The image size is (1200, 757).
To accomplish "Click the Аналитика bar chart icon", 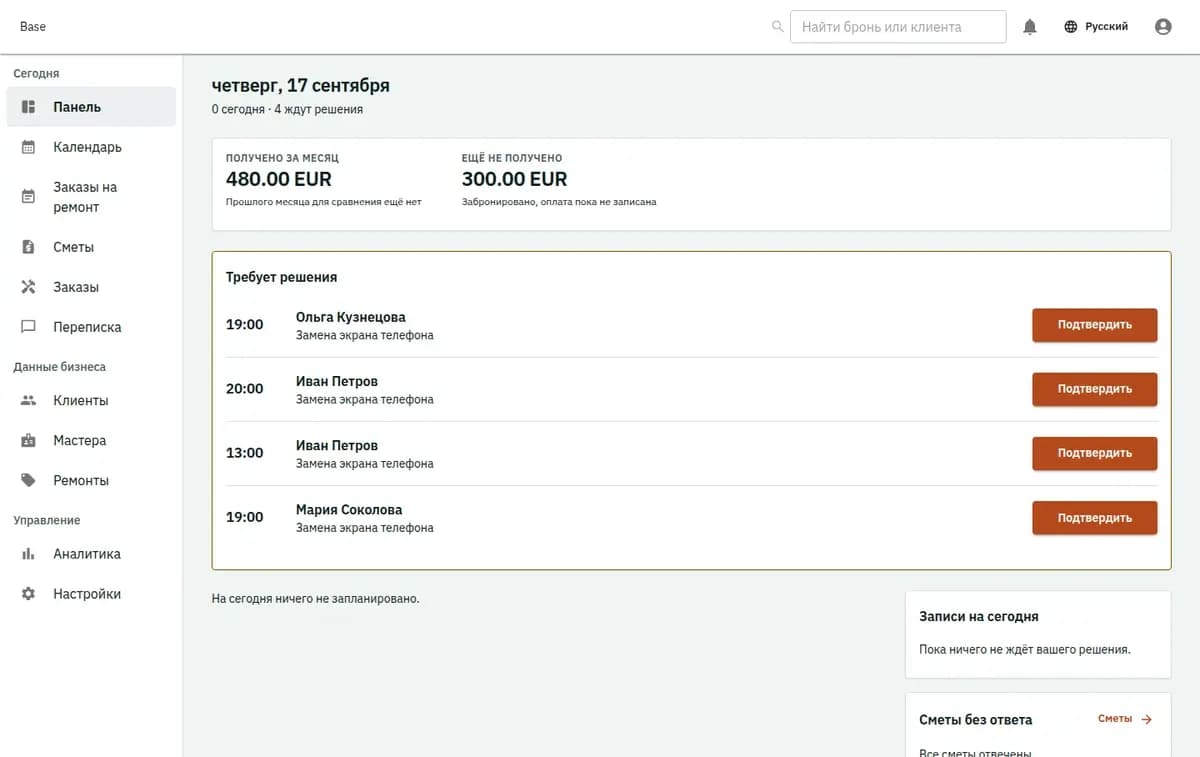I will click(29, 554).
